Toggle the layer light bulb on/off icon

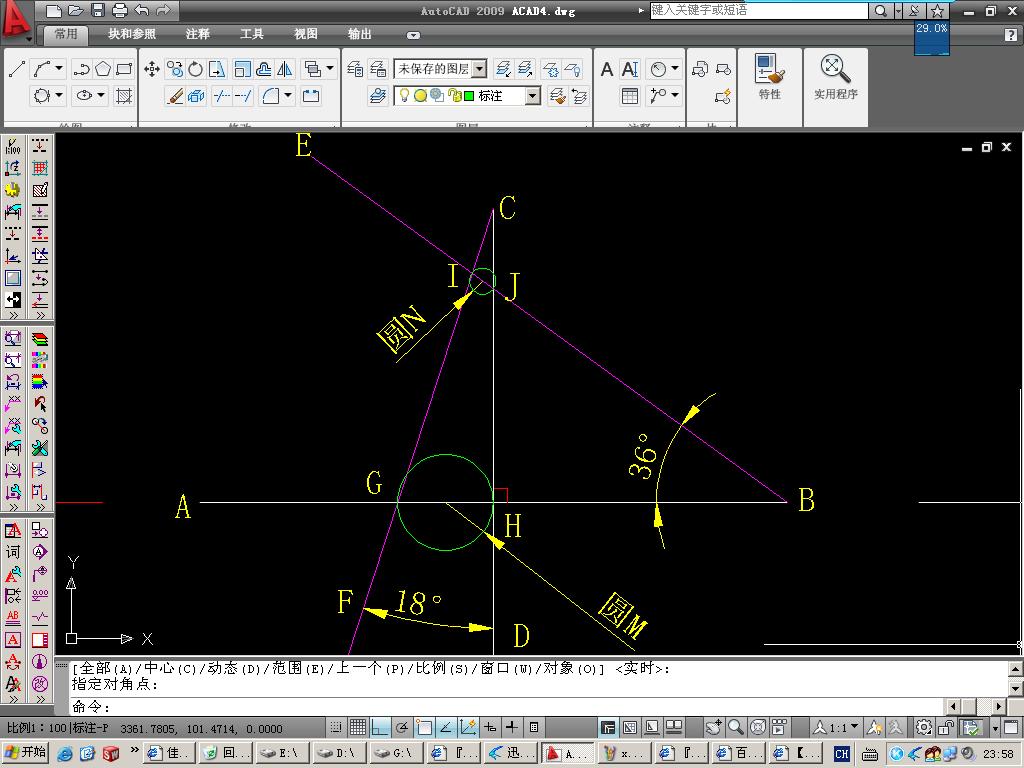404,95
